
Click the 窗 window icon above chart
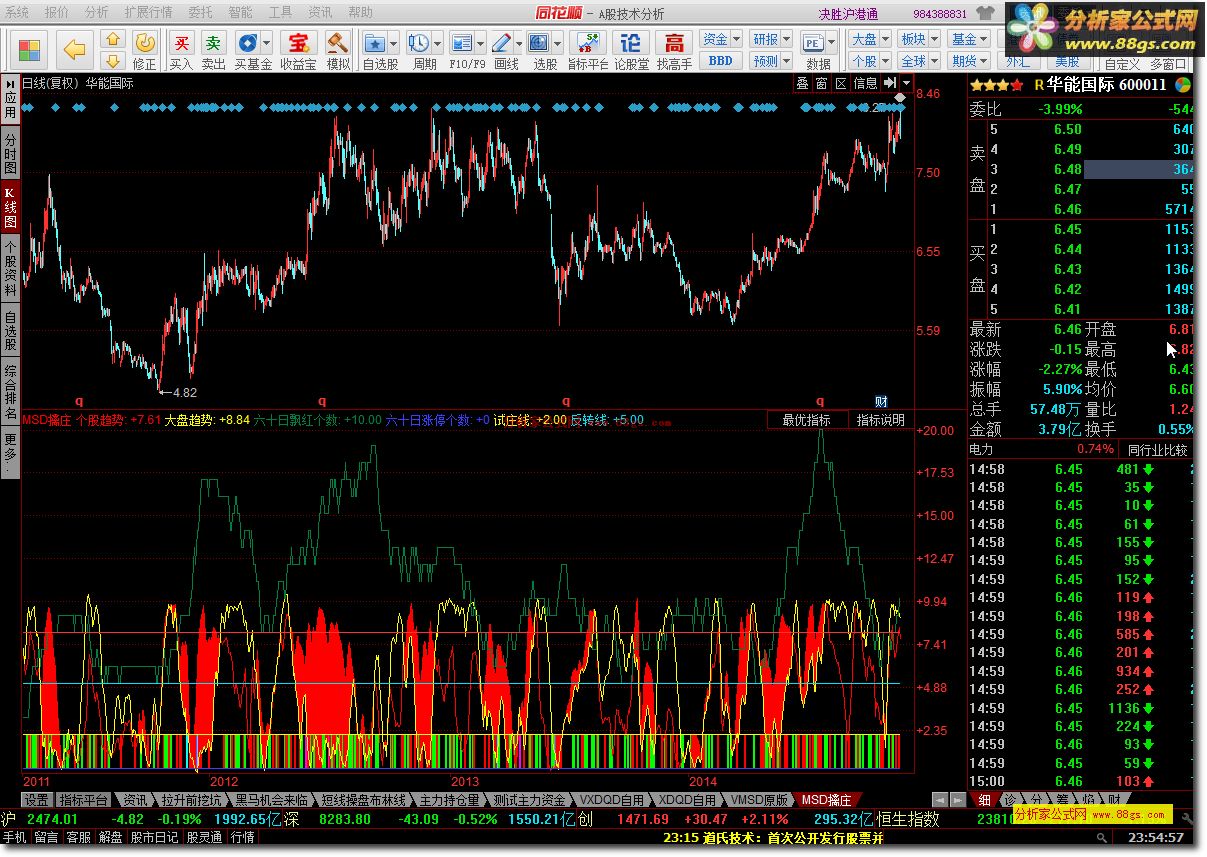pos(821,83)
